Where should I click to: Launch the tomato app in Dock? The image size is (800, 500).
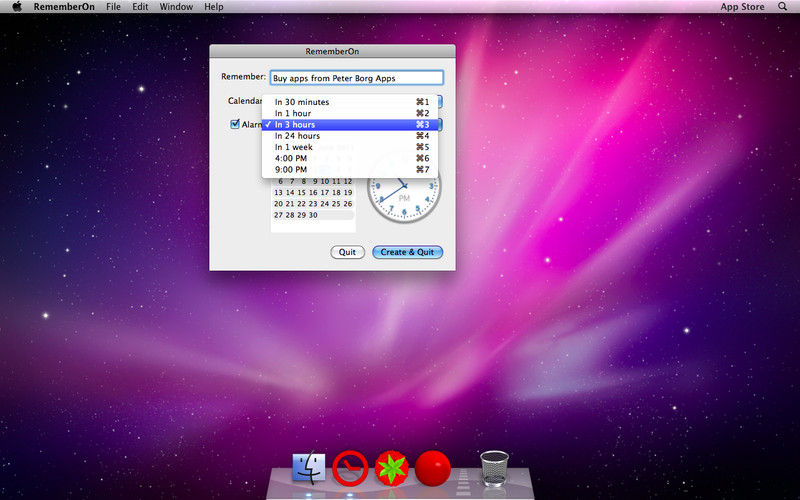coord(391,468)
